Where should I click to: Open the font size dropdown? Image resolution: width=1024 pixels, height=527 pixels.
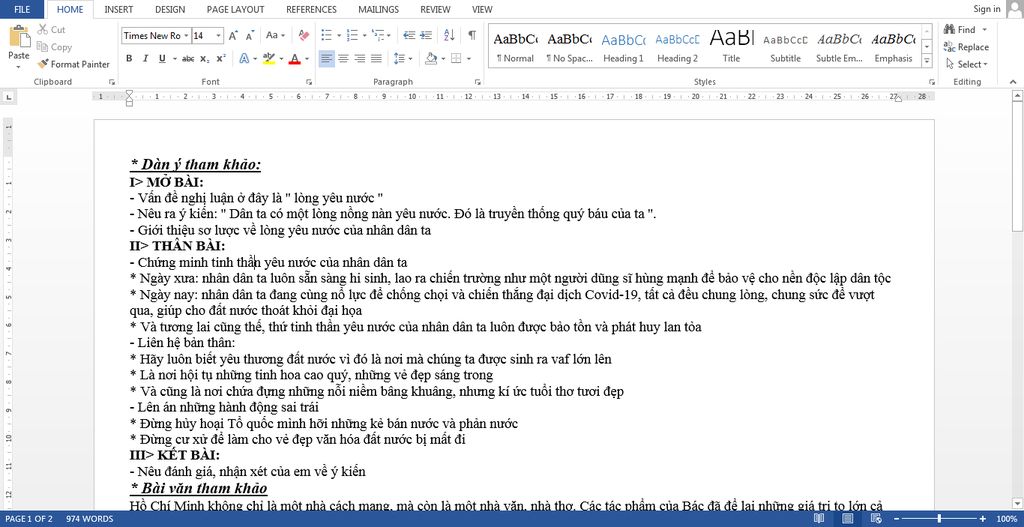(x=219, y=36)
